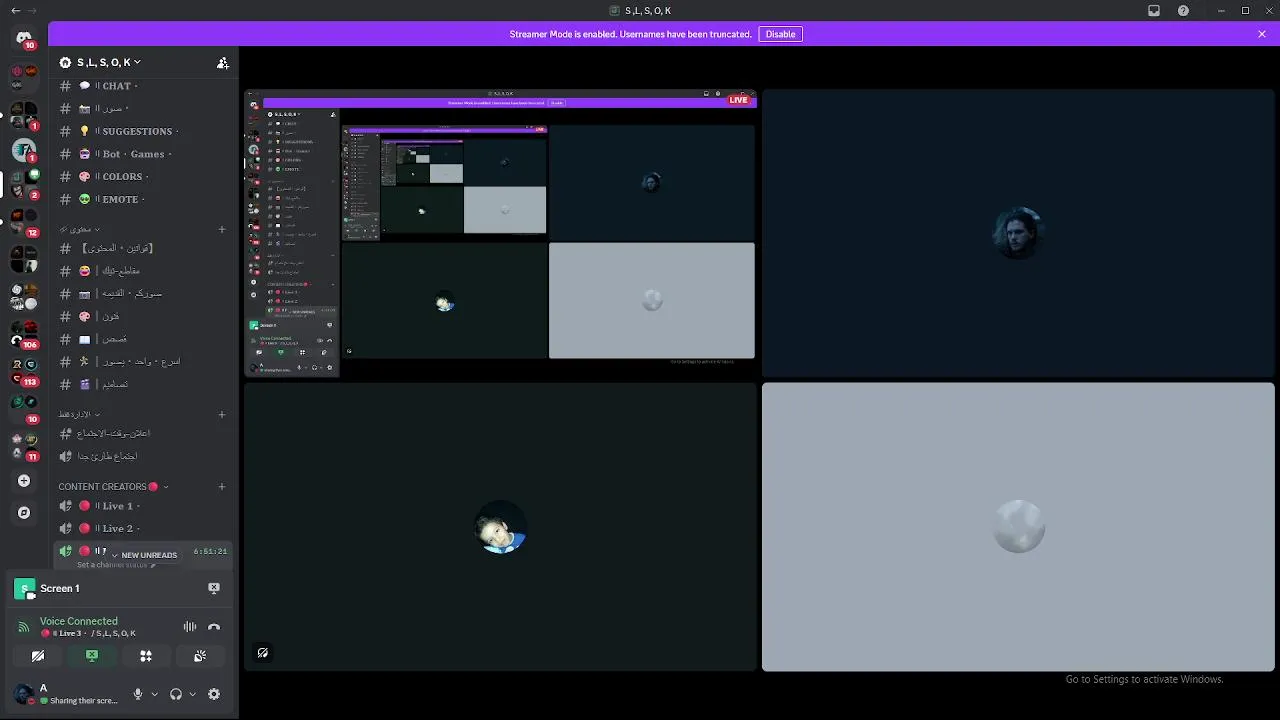Viewport: 1280px width, 720px height.
Task: Click the Add a Server plus icon
Action: click(x=24, y=481)
